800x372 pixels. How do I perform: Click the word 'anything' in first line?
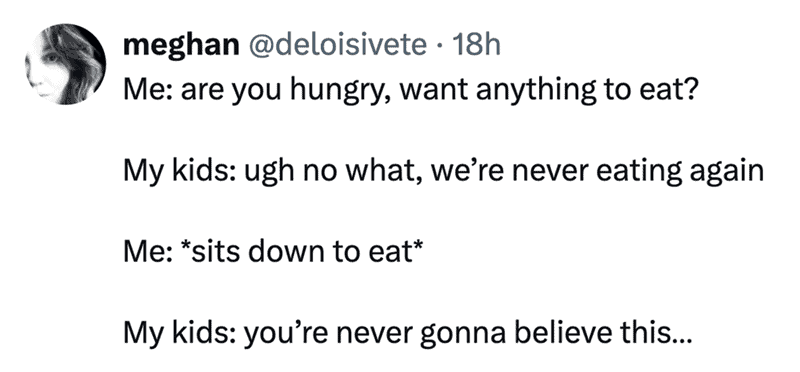[x=535, y=92]
